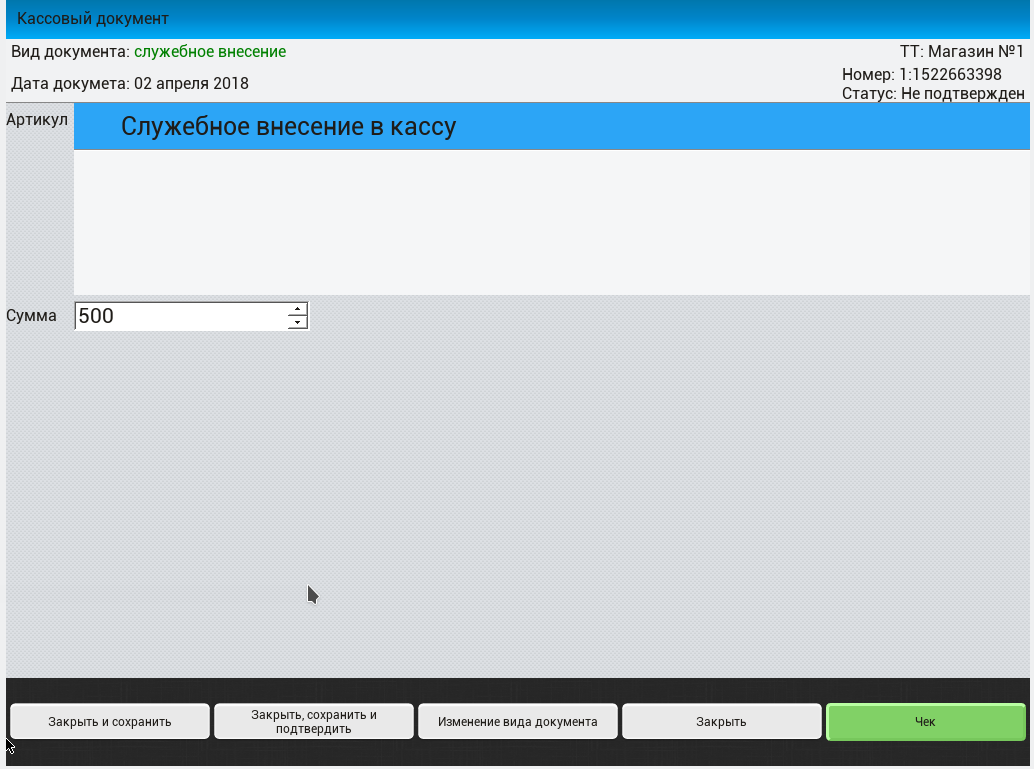
Task: Increase the Сумма value with up arrow
Action: click(297, 309)
